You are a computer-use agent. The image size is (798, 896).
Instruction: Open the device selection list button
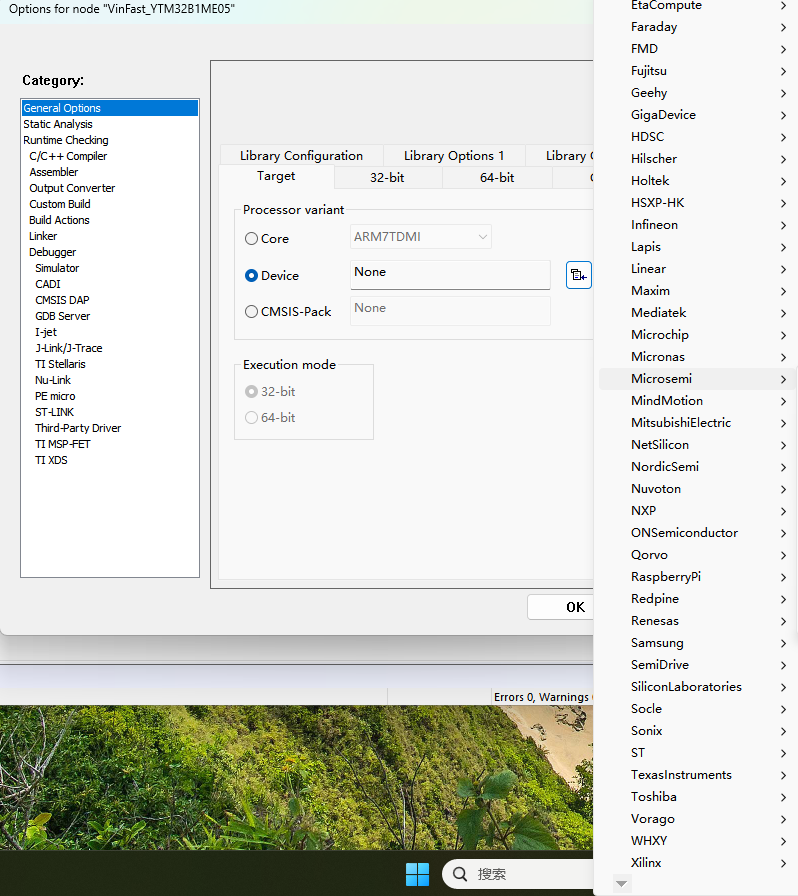(578, 275)
